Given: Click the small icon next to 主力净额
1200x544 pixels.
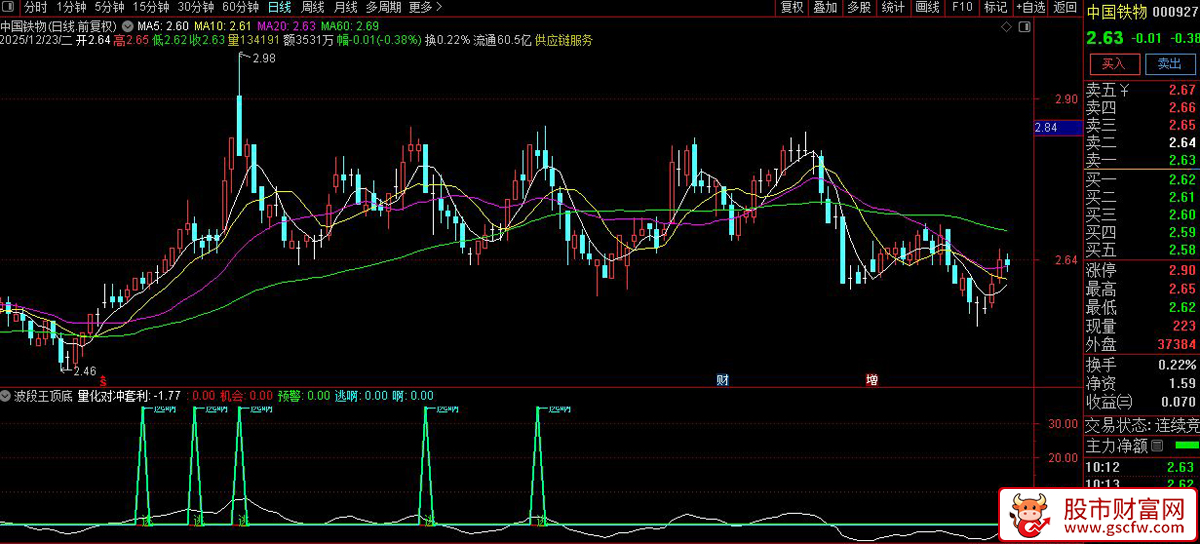Looking at the screenshot, I should click(1158, 445).
